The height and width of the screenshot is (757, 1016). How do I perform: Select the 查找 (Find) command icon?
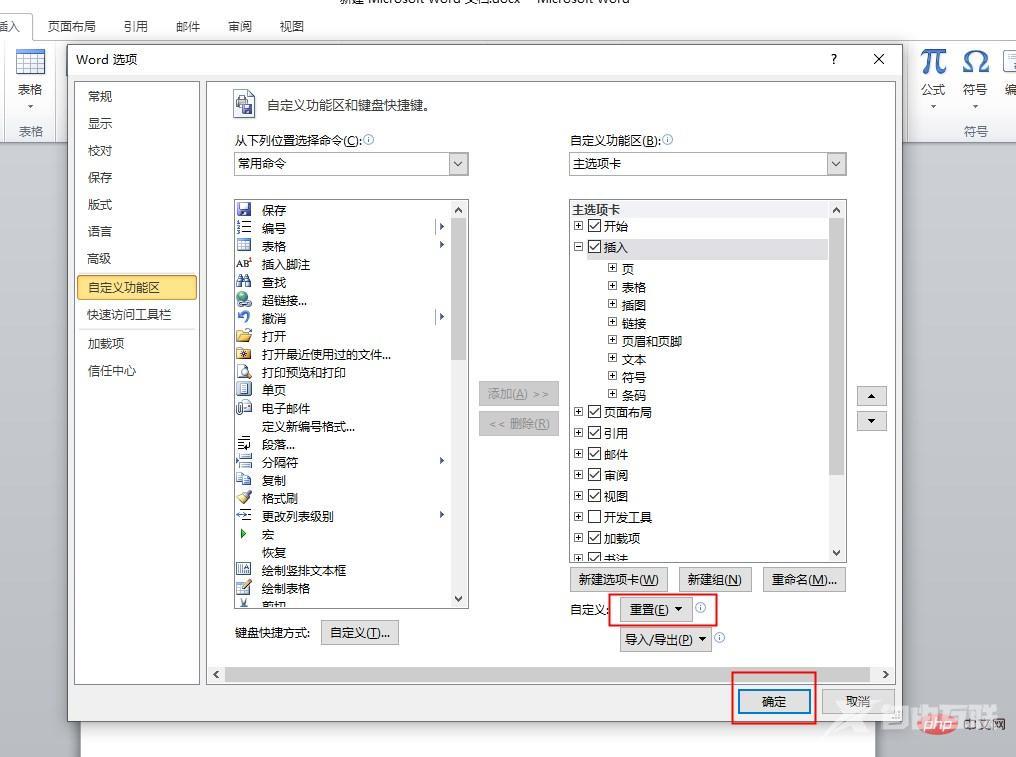[x=243, y=281]
